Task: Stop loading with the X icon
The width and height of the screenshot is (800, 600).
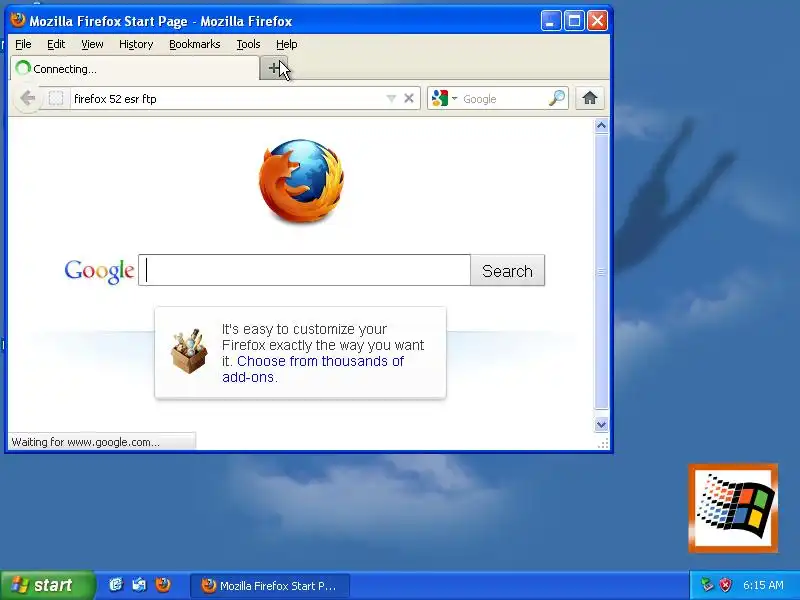Action: (x=409, y=98)
